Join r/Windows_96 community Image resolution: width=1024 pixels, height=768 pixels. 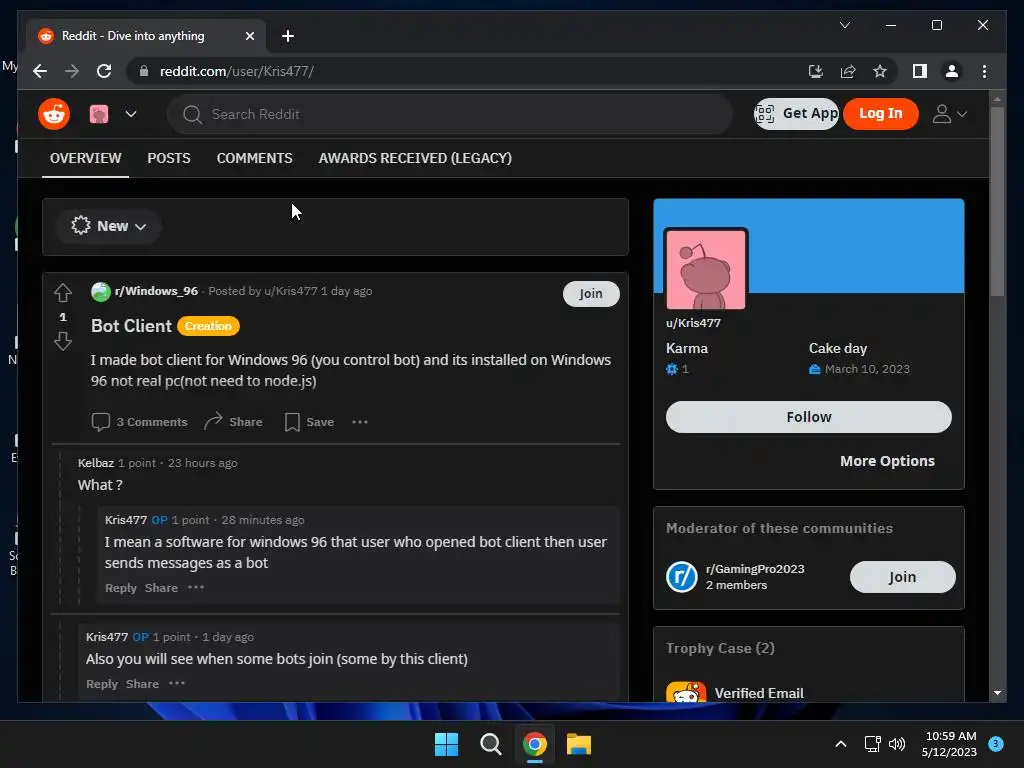point(590,294)
